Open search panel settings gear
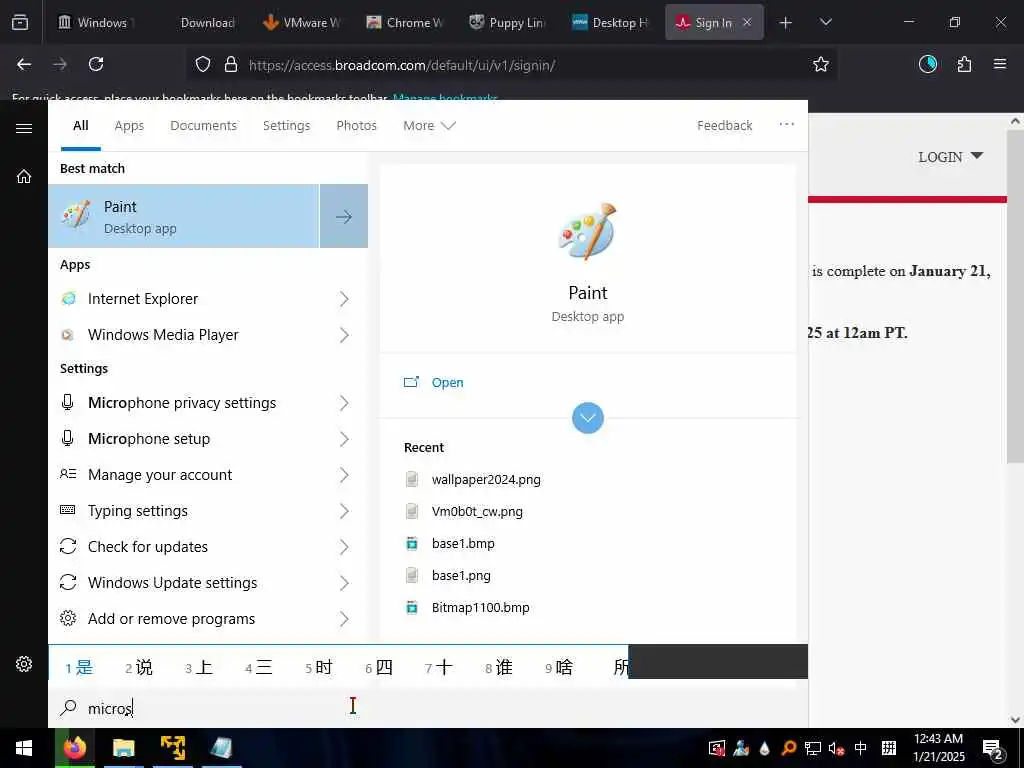The width and height of the screenshot is (1024, 768). tap(24, 664)
